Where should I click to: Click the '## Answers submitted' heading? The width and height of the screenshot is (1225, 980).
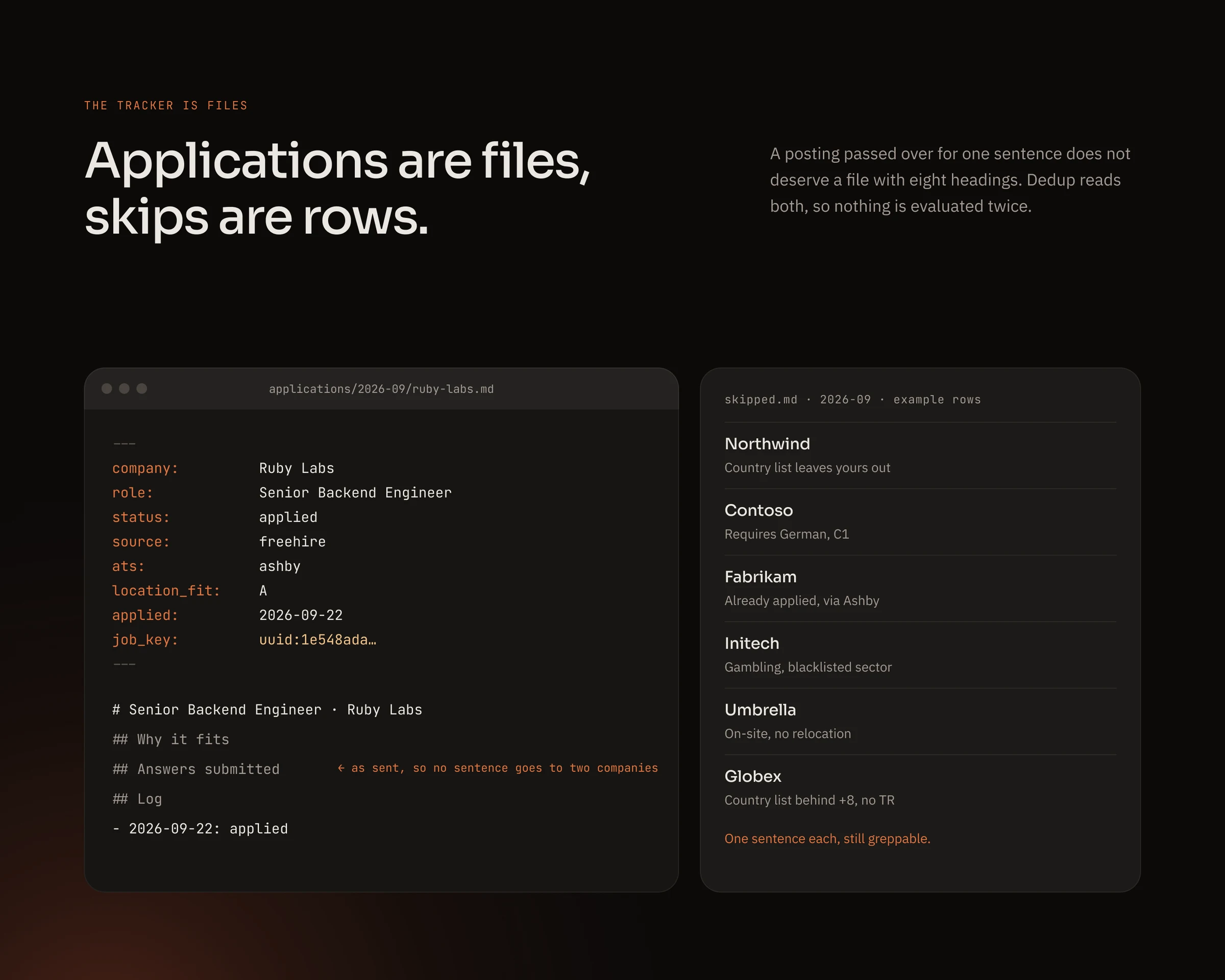[195, 769]
